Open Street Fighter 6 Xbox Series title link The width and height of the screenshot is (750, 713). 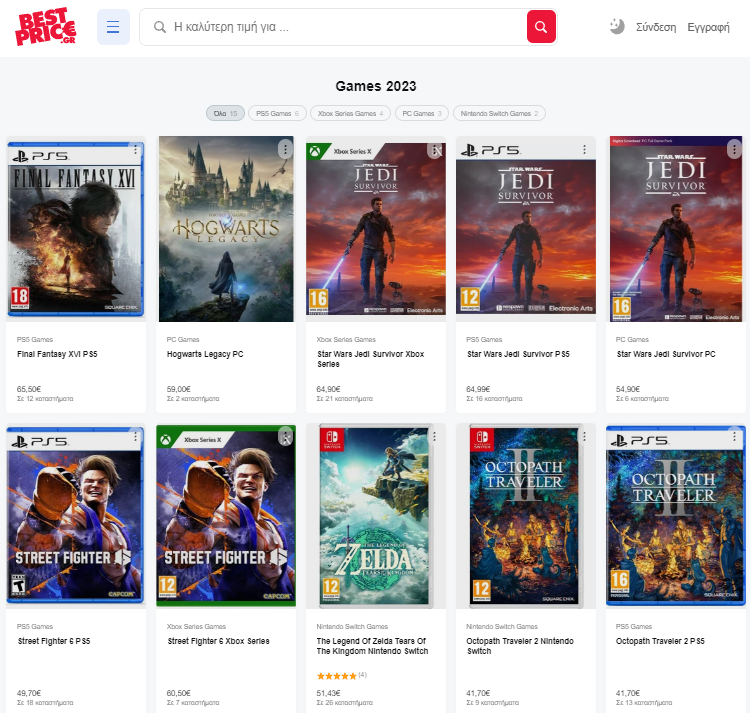point(218,641)
